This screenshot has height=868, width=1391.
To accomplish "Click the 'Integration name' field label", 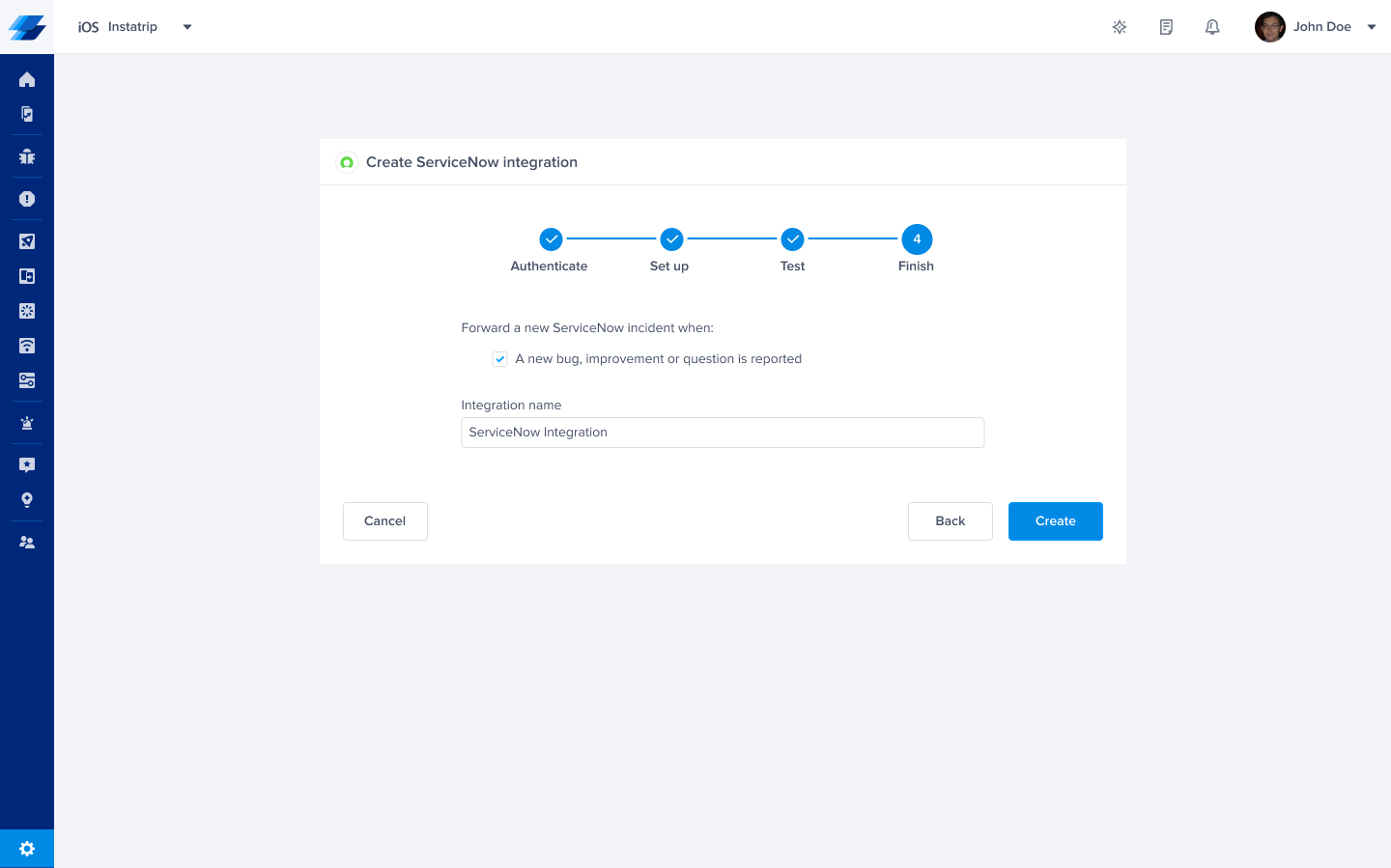I will (x=511, y=406).
